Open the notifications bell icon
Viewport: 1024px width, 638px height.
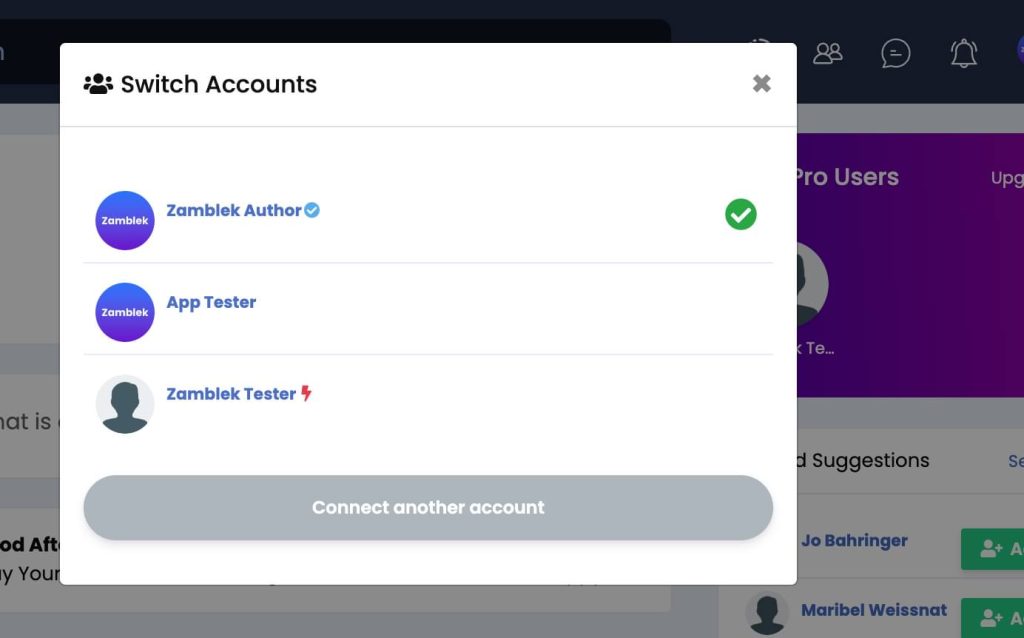[964, 53]
